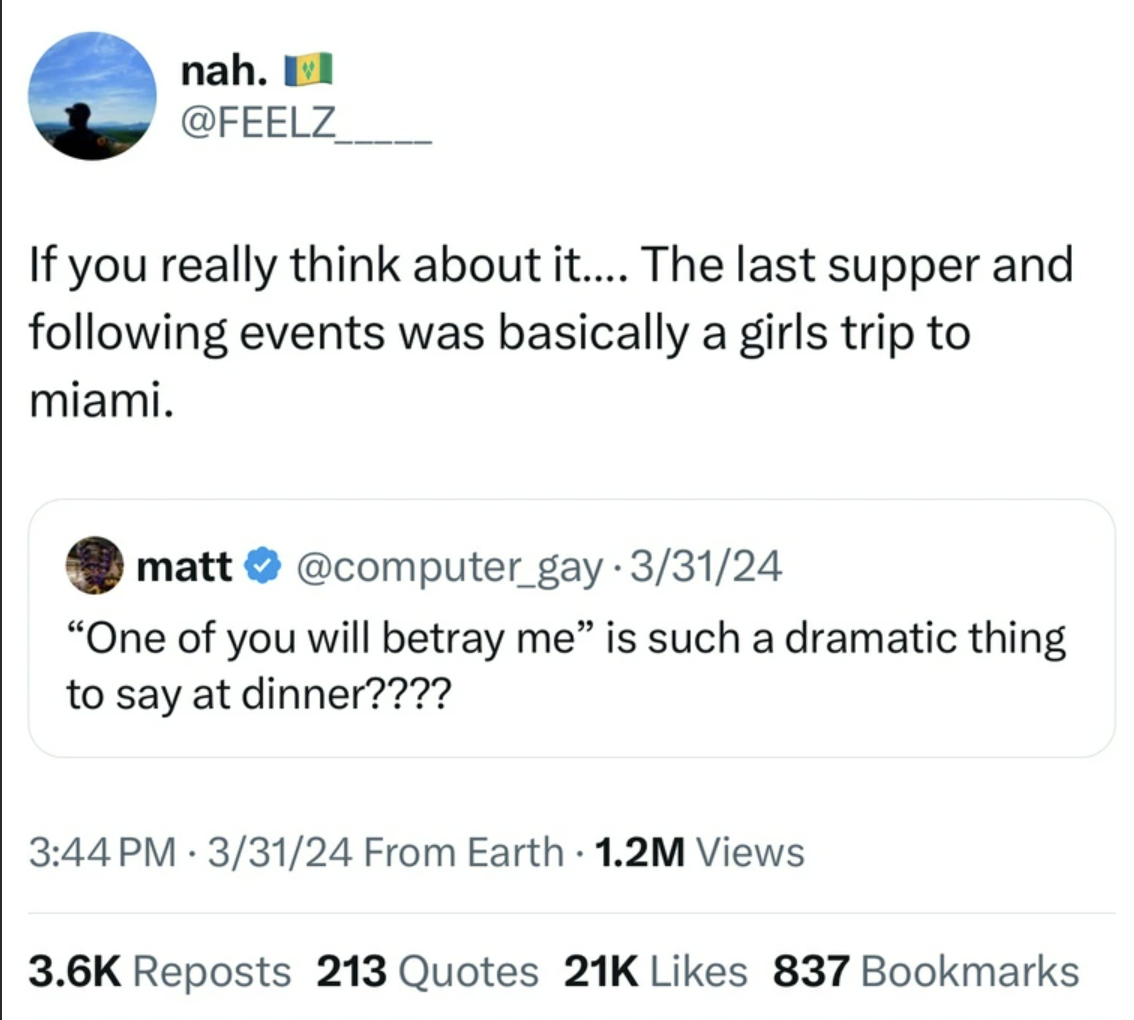Open the @computer_gay handle
Viewport: 1134px width, 1020px height.
[447, 567]
